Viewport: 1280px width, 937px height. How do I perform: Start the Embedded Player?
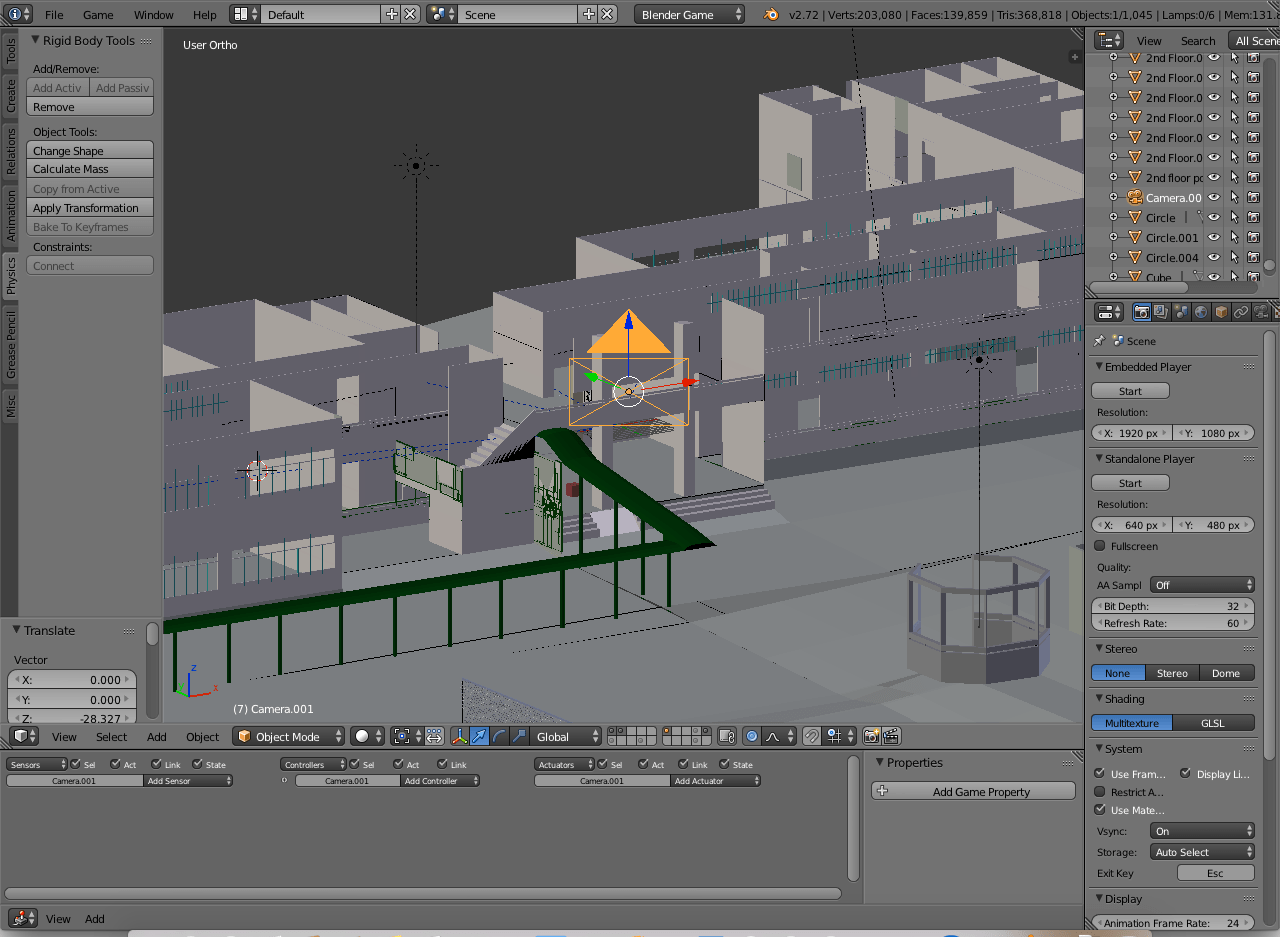click(x=1130, y=391)
